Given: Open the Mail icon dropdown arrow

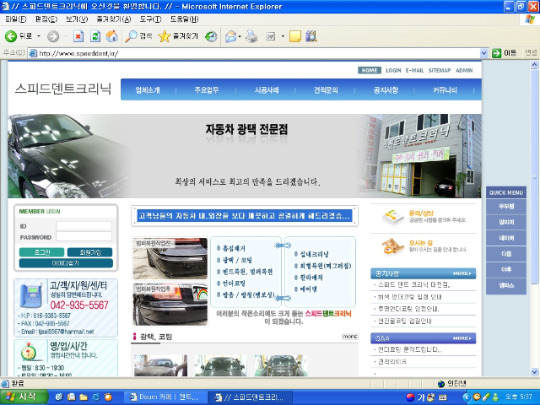Looking at the screenshot, I should pyautogui.click(x=240, y=36).
